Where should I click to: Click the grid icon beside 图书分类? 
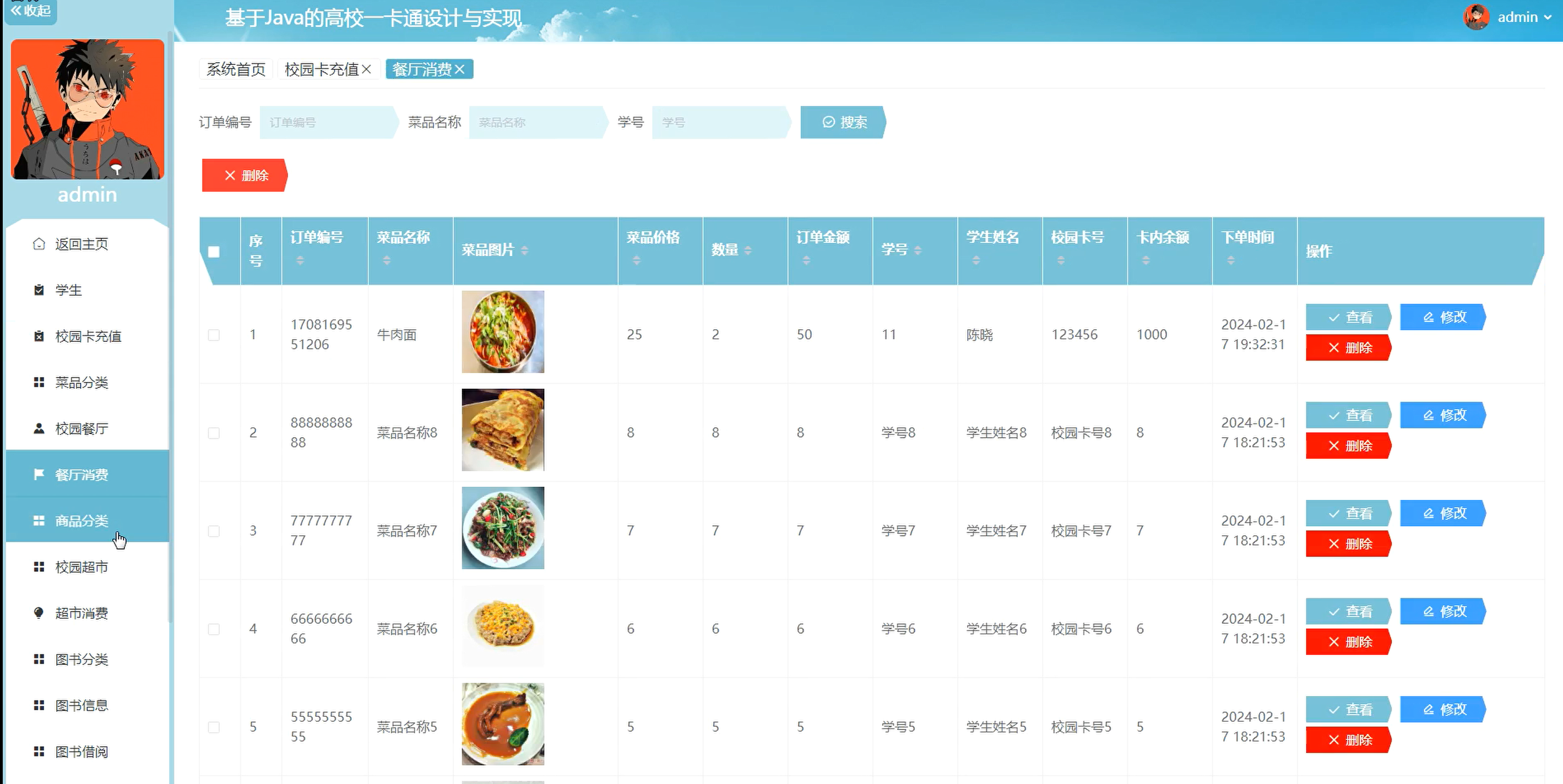click(39, 658)
